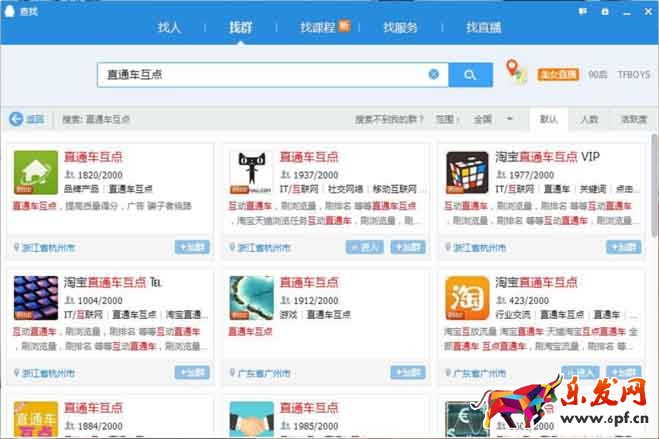Image resolution: width=659 pixels, height=439 pixels.
Task: Expand the 全国 range dropdown
Action: click(x=494, y=119)
